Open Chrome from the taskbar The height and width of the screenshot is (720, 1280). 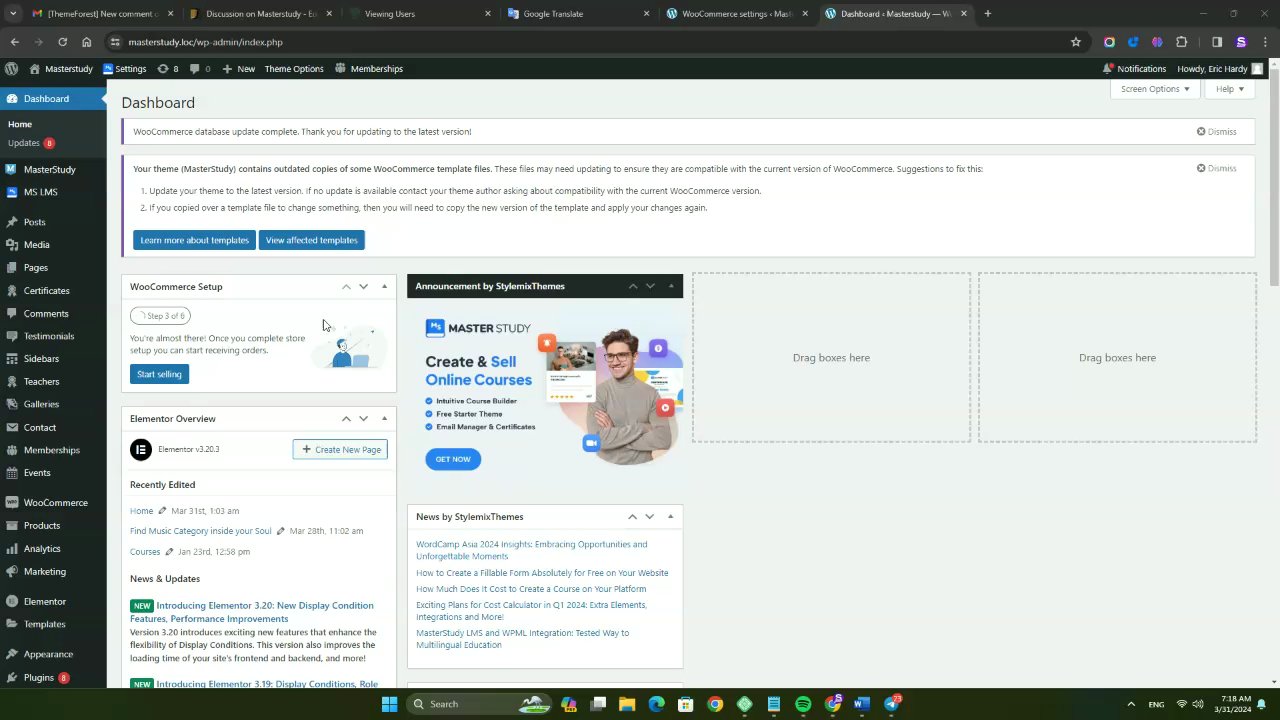tap(715, 704)
